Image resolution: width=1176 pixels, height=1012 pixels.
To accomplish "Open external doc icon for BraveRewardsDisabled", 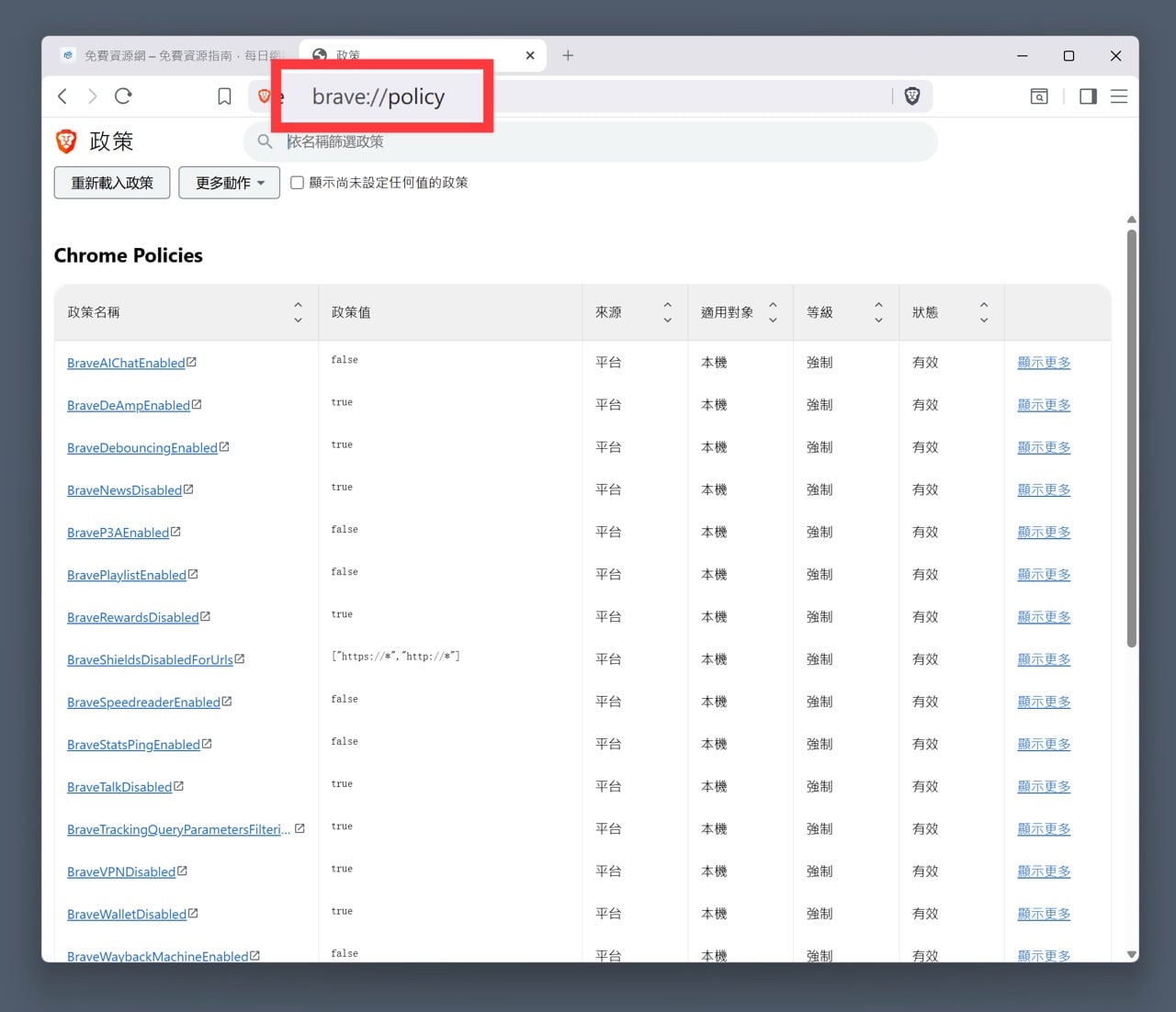I will click(x=205, y=617).
